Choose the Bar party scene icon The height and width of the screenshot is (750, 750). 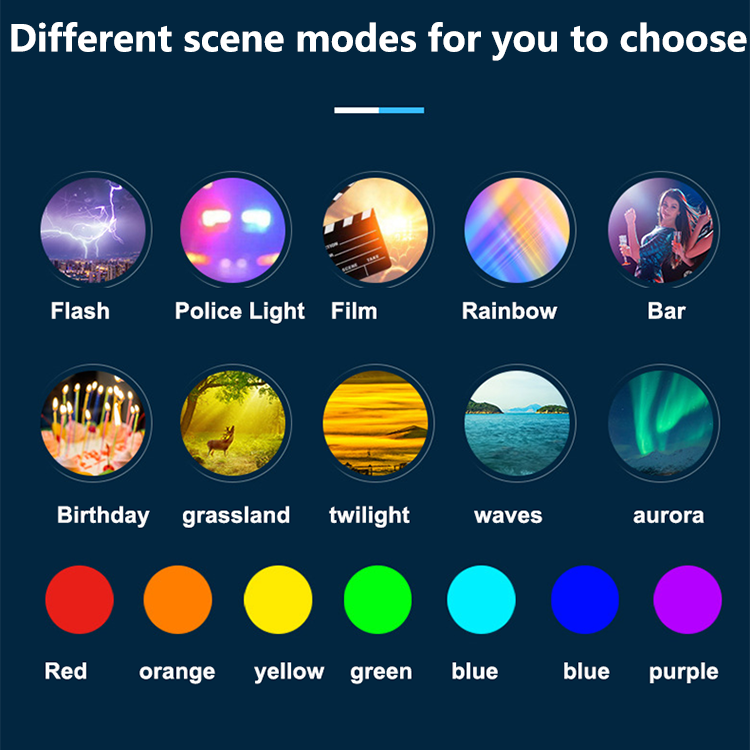(x=661, y=230)
